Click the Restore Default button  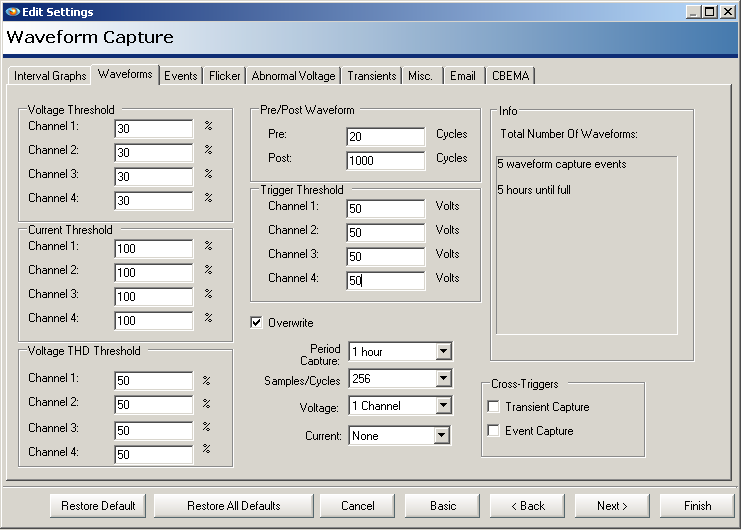coord(98,506)
